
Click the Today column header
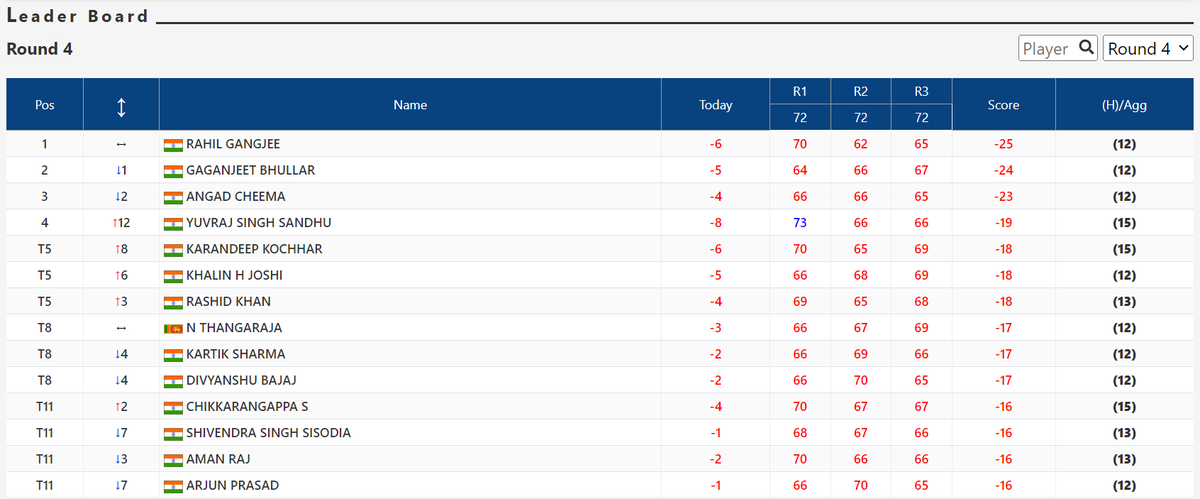716,105
